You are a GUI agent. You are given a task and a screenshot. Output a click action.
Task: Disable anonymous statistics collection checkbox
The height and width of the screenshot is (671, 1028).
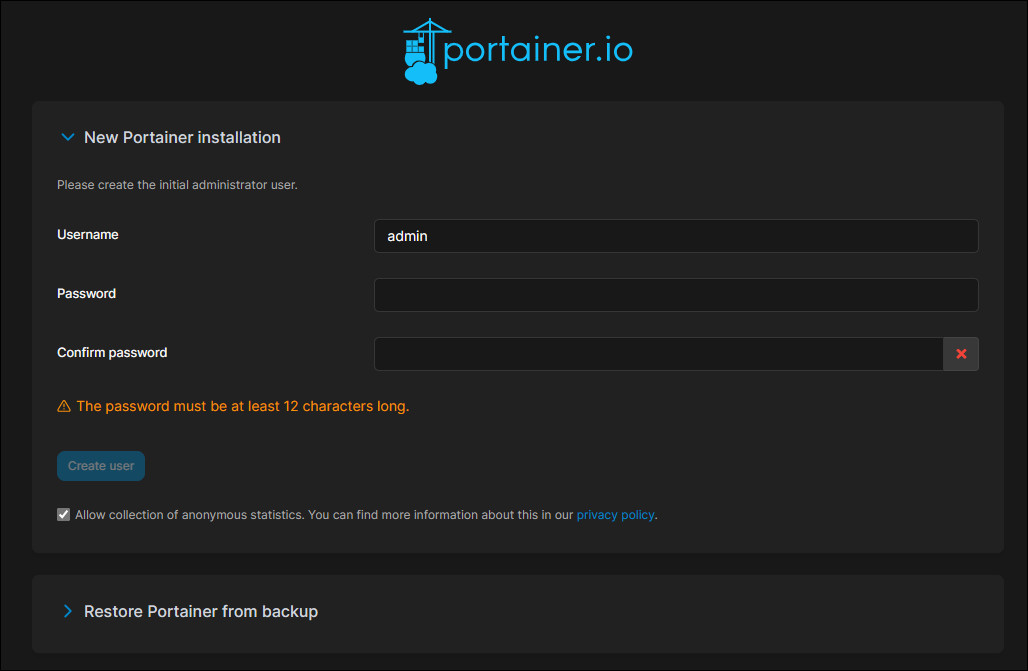tap(64, 514)
